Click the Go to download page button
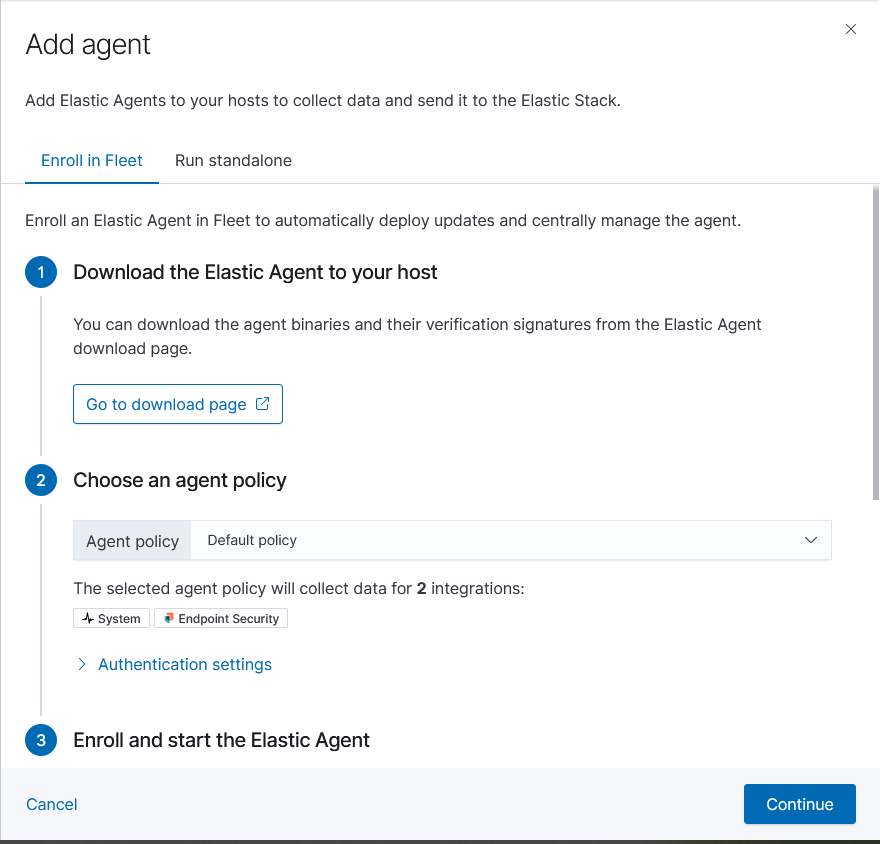This screenshot has height=844, width=880. click(177, 404)
